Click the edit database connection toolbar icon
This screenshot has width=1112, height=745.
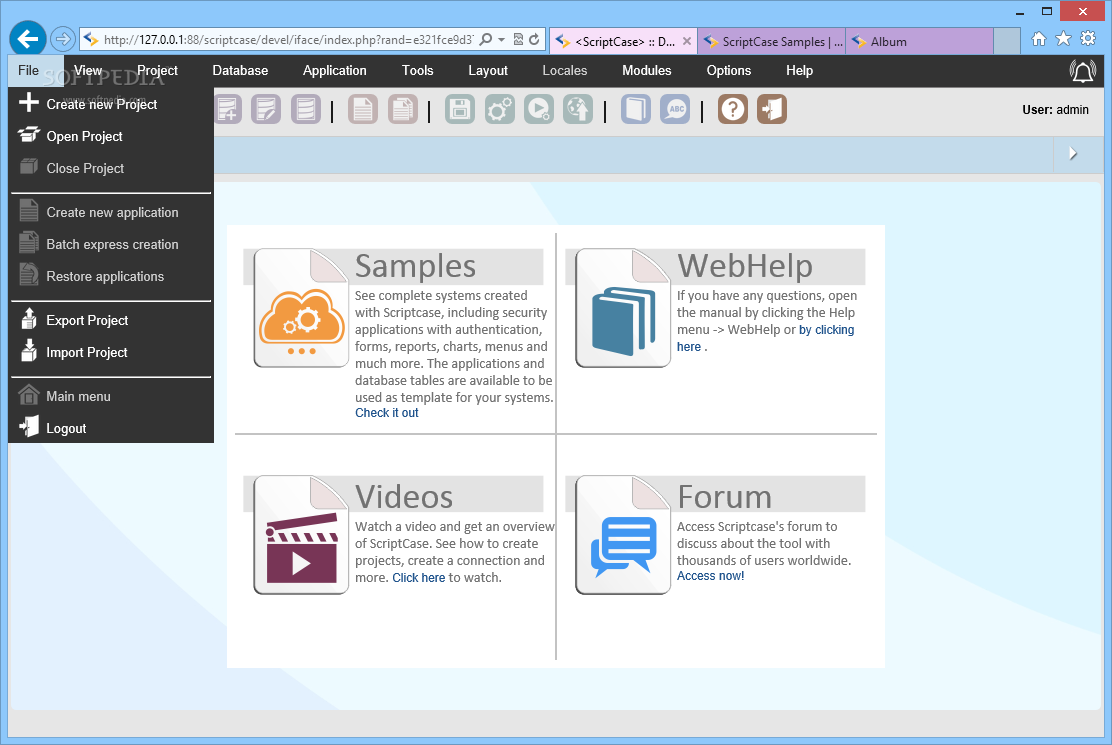pos(266,109)
